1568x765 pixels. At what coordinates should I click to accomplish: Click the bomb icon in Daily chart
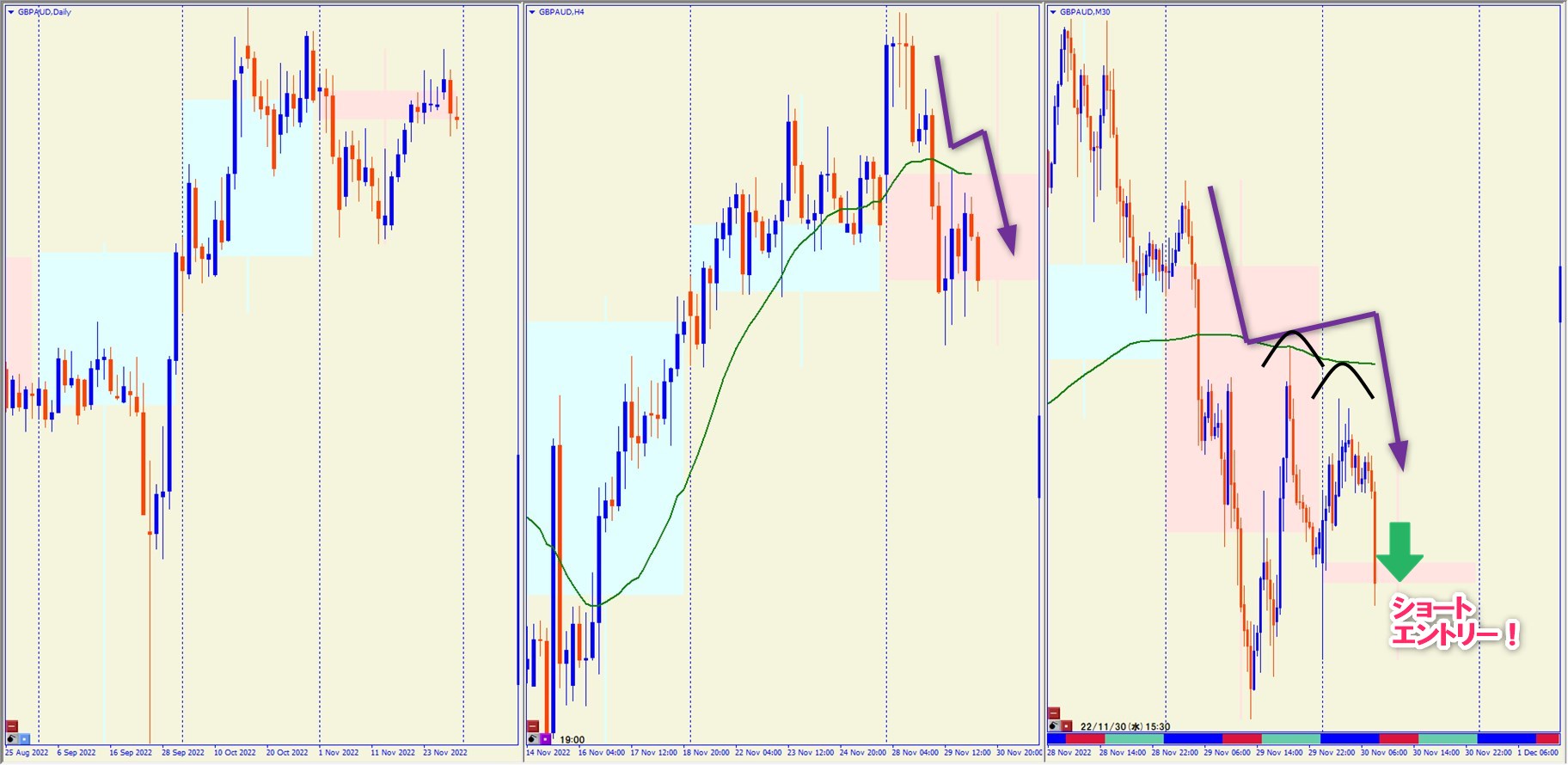(12, 738)
